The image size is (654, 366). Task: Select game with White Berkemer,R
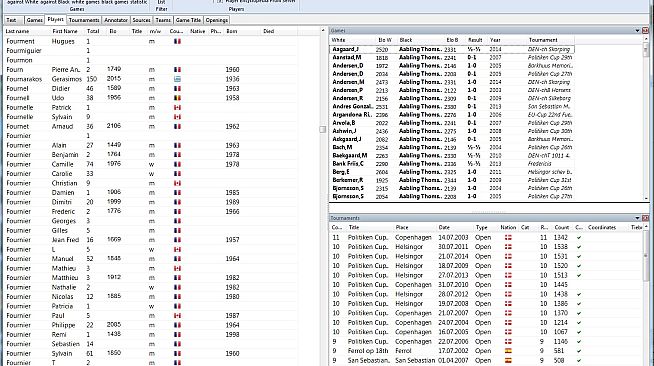pyautogui.click(x=452, y=180)
